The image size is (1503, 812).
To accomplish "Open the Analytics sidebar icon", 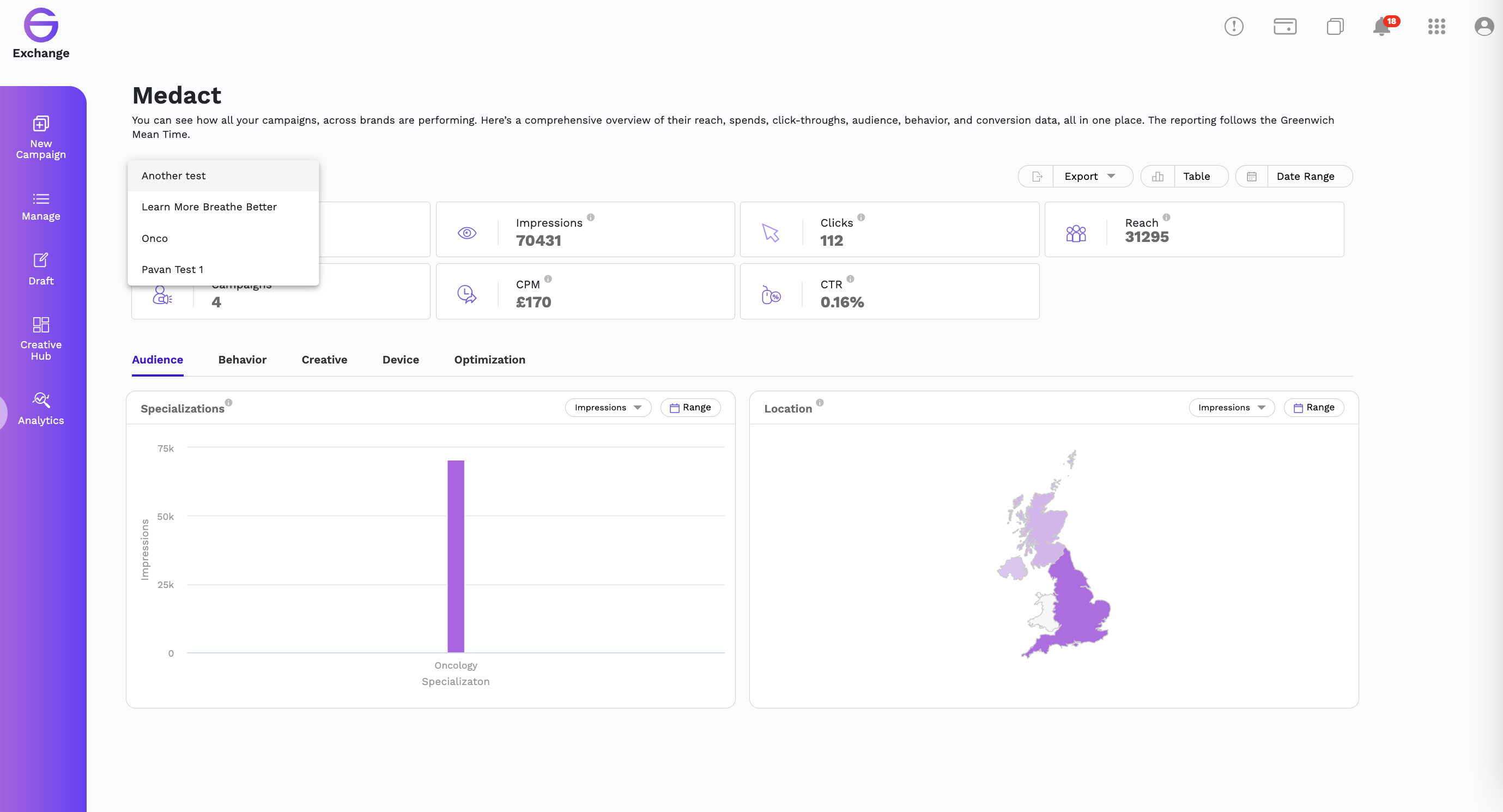I will click(x=41, y=400).
